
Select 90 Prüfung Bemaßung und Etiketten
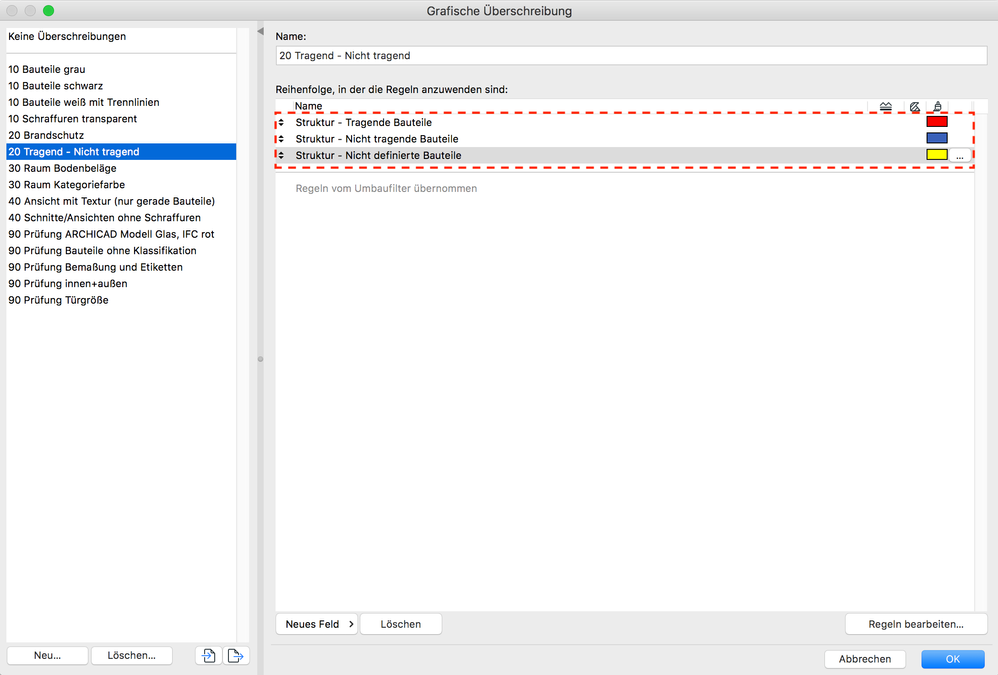pos(122,267)
